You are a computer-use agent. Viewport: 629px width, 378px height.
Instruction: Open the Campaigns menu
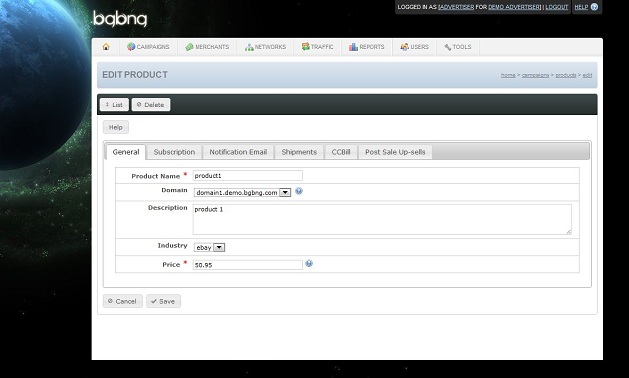coord(148,47)
